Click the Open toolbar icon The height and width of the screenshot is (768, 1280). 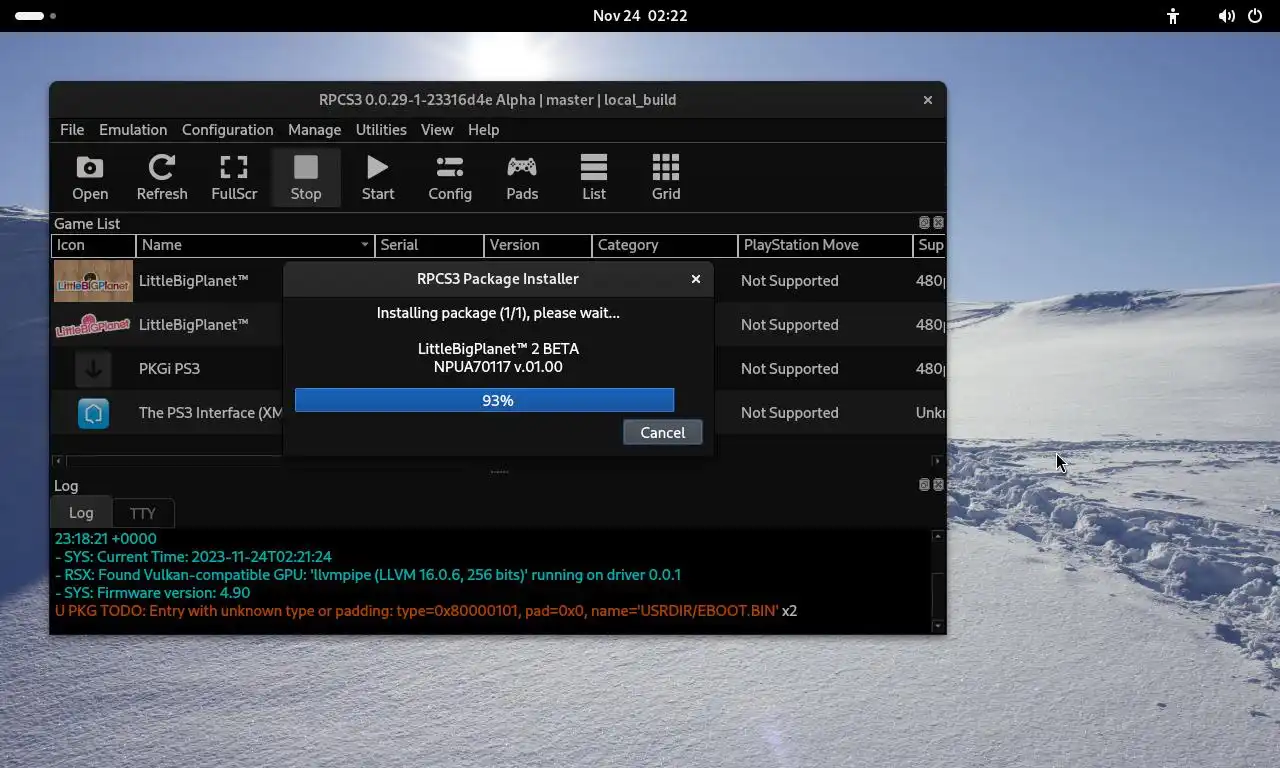pos(90,178)
